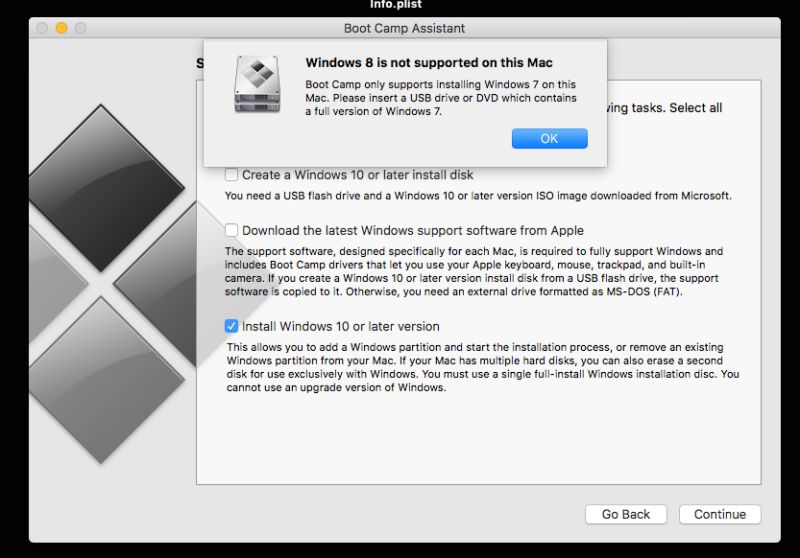
Task: Check Download latest Windows support software
Action: pos(231,230)
